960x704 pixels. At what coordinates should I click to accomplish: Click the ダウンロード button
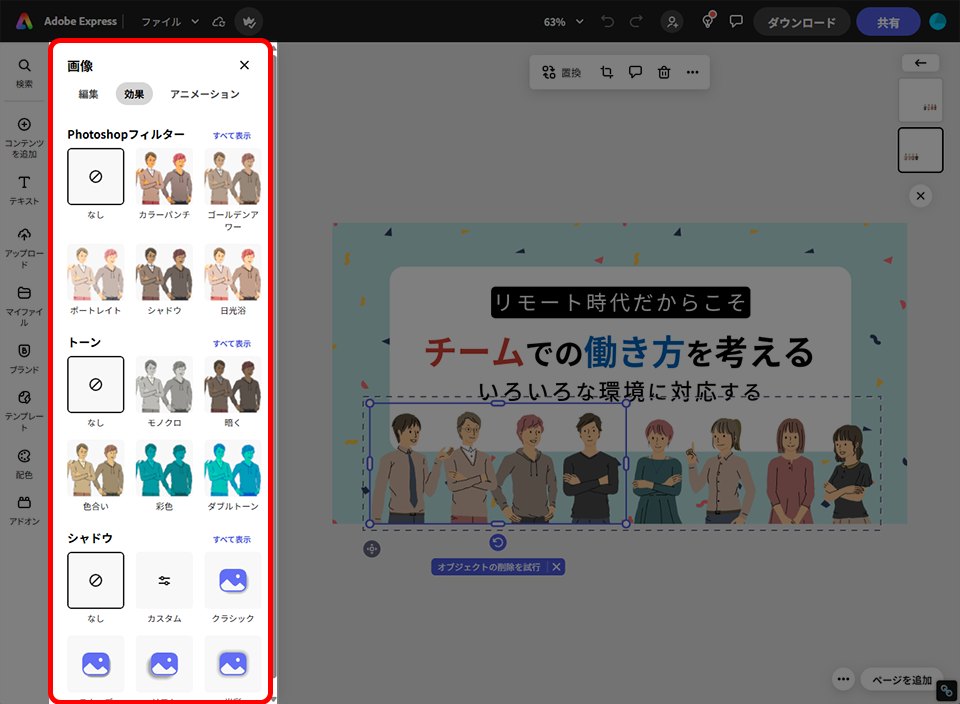801,22
